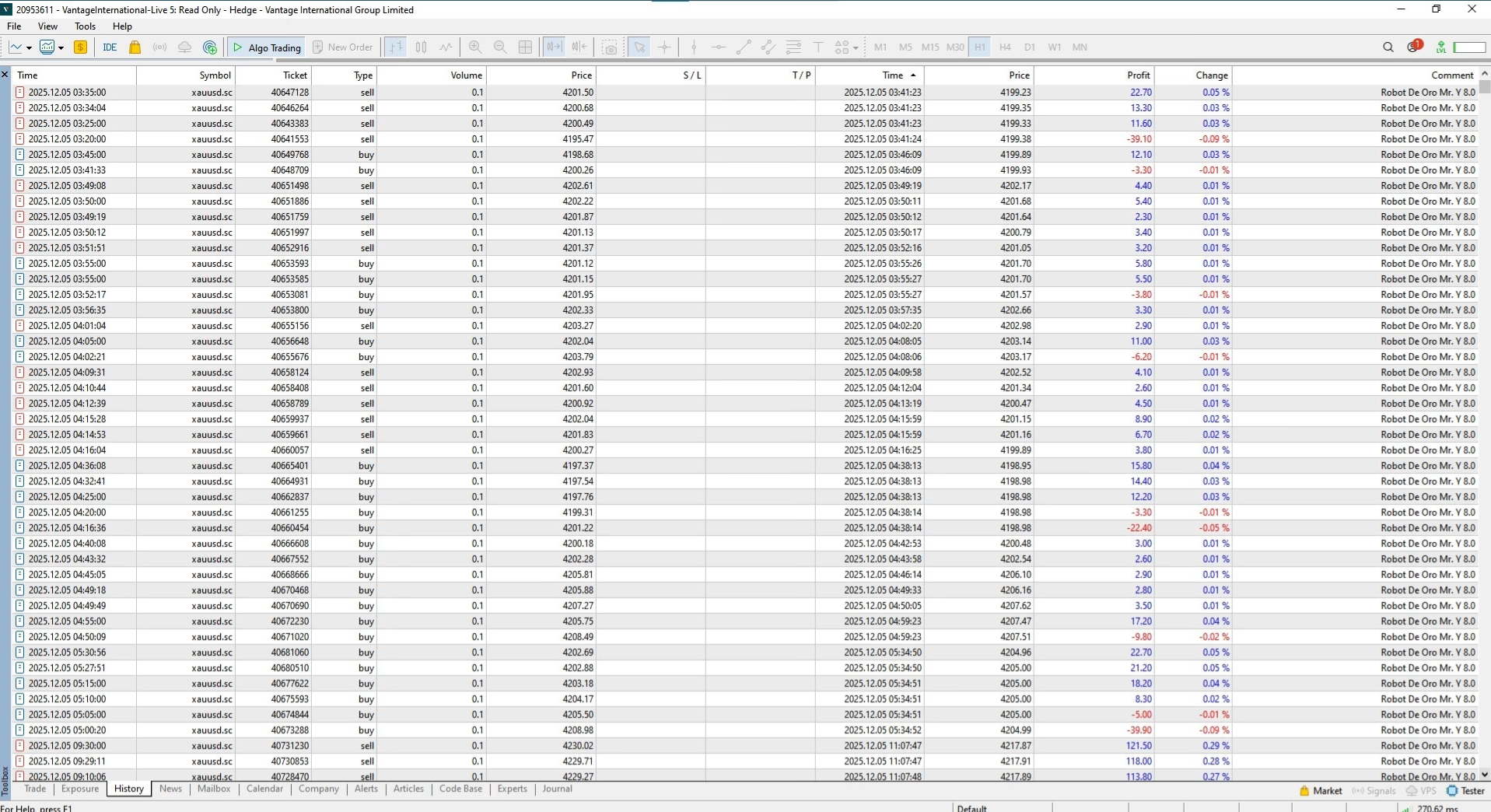Sort by the Volume column header

pyautogui.click(x=431, y=75)
